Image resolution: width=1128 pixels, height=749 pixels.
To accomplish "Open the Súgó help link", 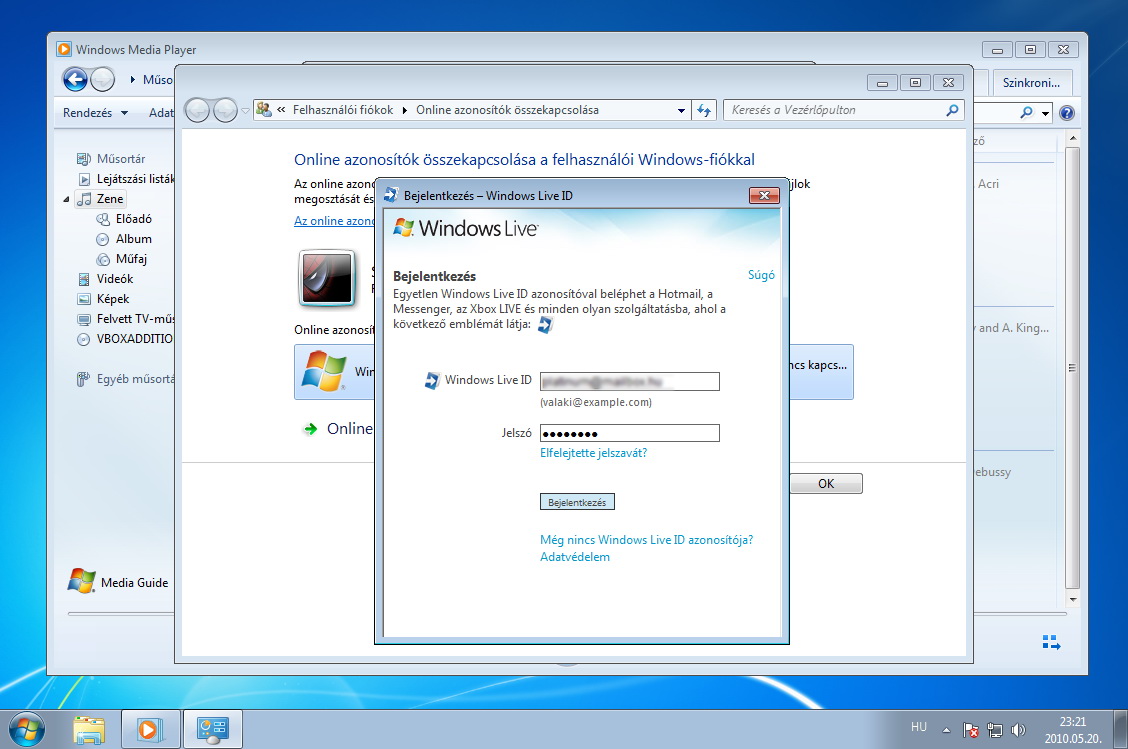I will click(761, 275).
